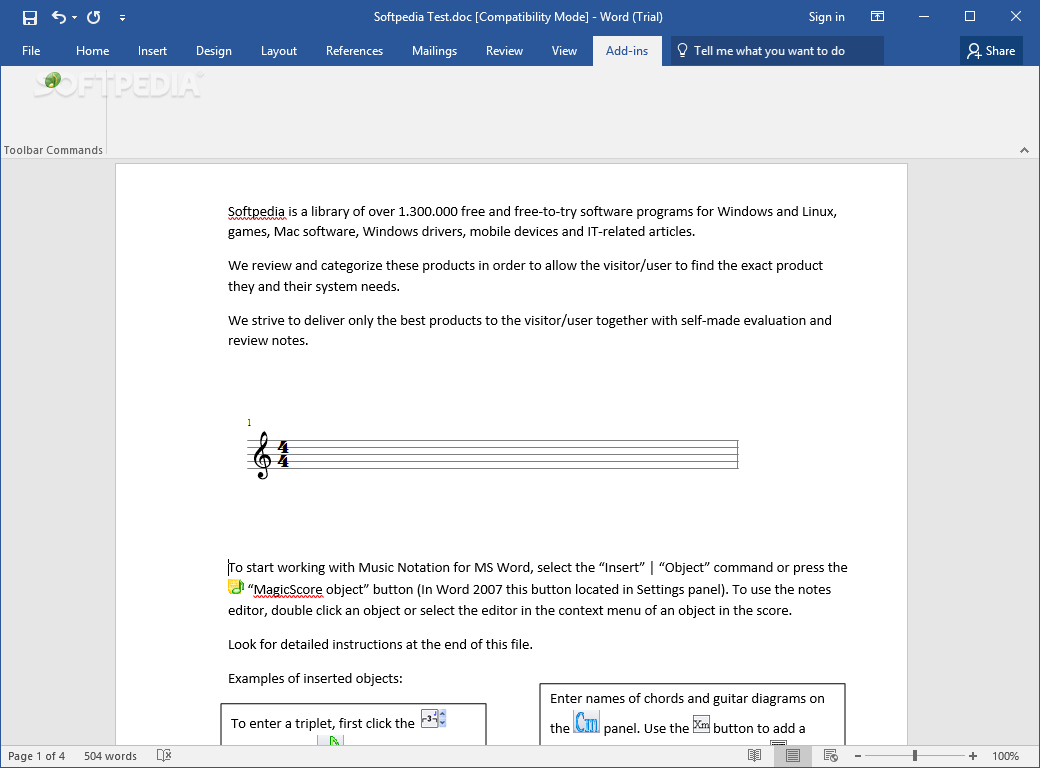Viewport: 1040px width, 768px height.
Task: Click the Tell me what you want field
Action: pos(777,51)
